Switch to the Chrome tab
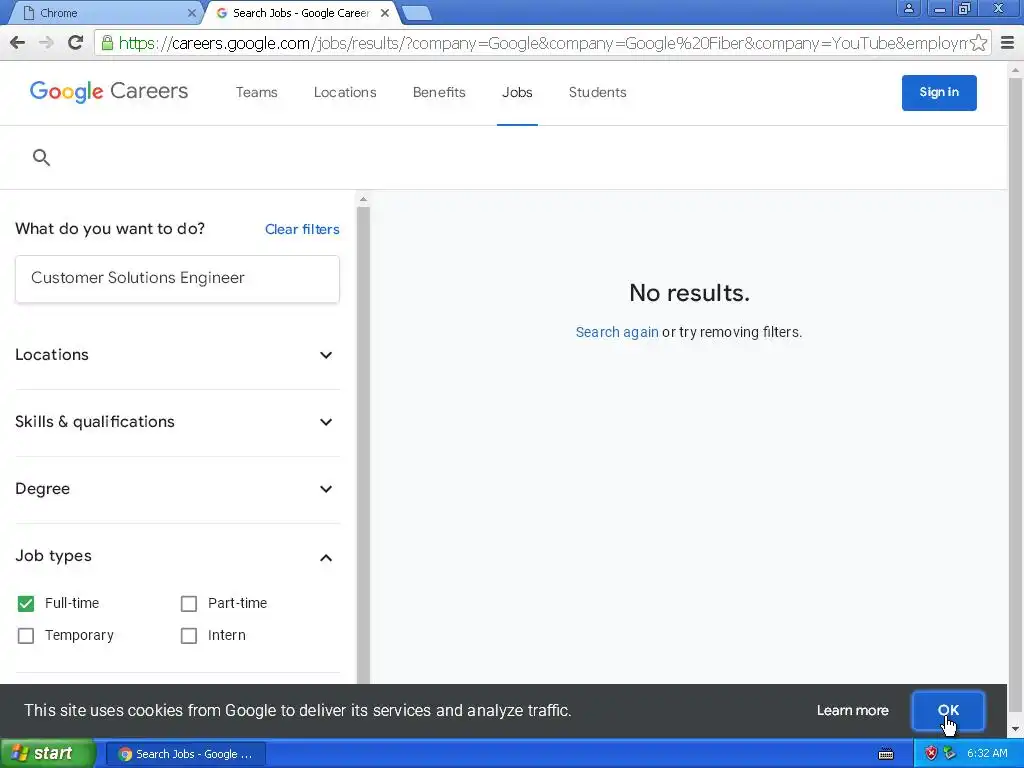Viewport: 1024px width, 768px height. [x=104, y=13]
